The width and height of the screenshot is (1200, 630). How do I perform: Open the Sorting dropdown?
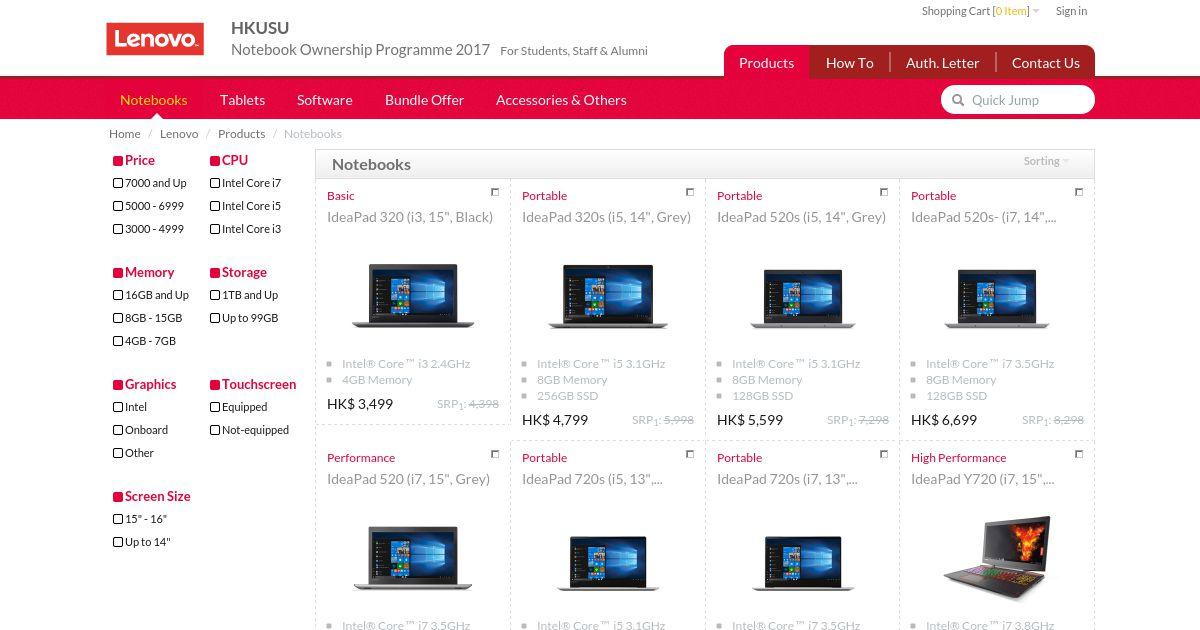point(1046,161)
